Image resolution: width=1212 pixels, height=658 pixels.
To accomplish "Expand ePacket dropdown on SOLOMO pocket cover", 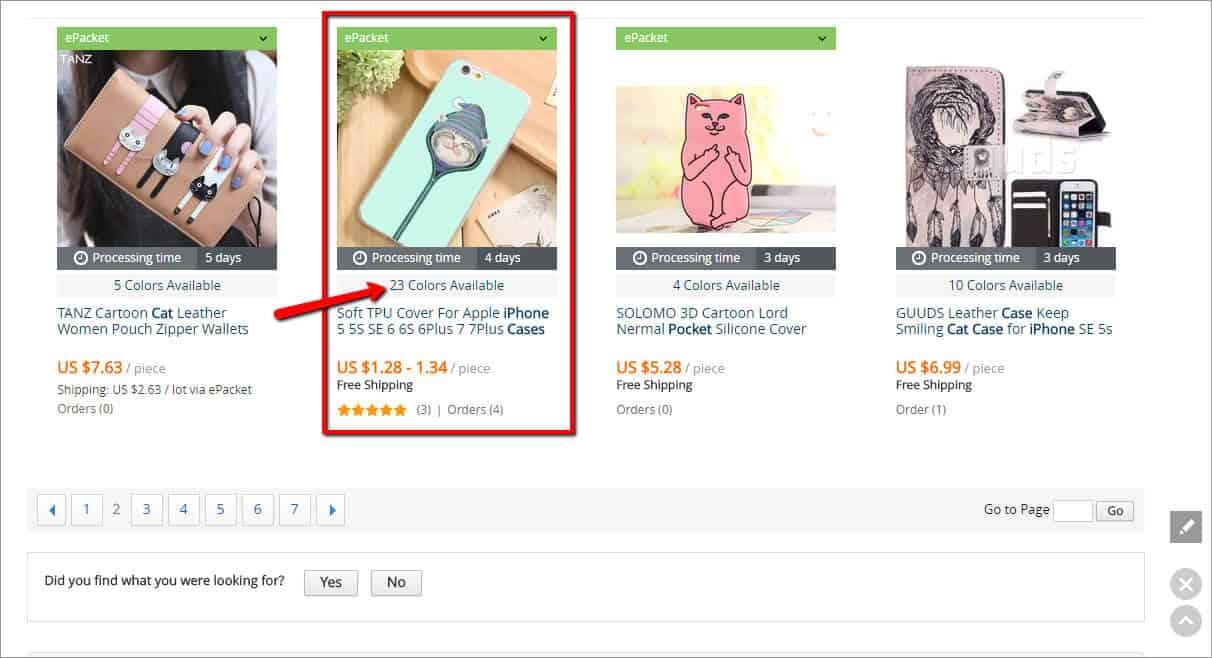I will [822, 38].
